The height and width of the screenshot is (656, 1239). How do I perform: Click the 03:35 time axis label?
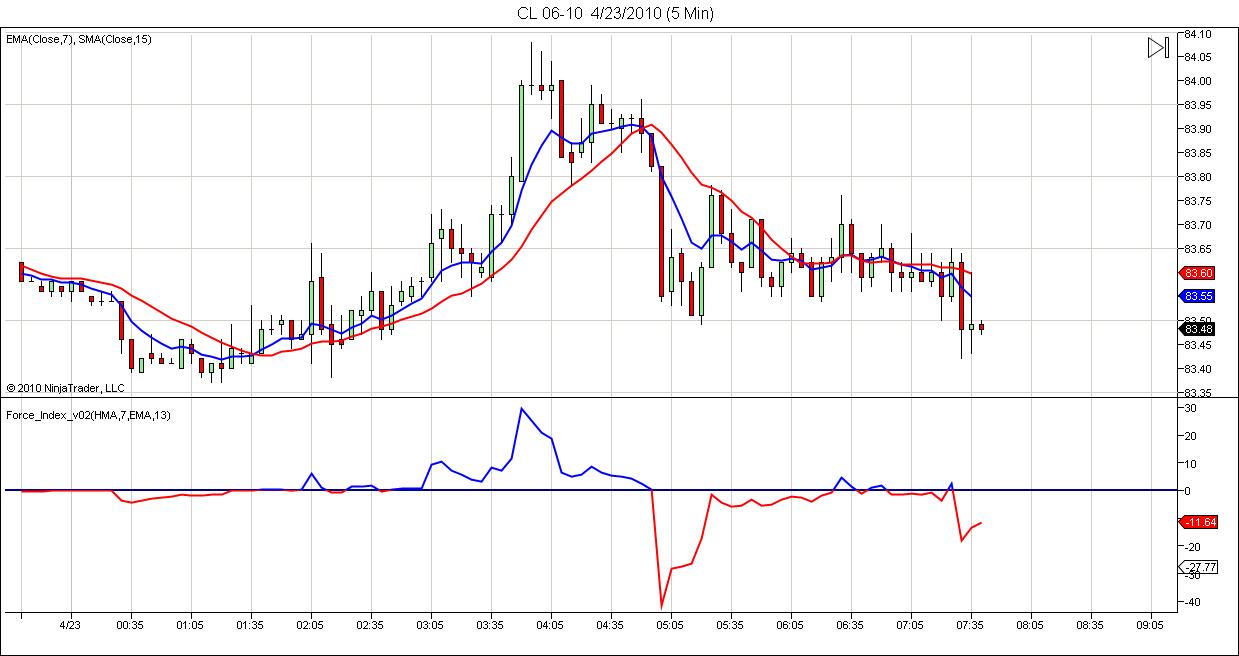click(490, 625)
